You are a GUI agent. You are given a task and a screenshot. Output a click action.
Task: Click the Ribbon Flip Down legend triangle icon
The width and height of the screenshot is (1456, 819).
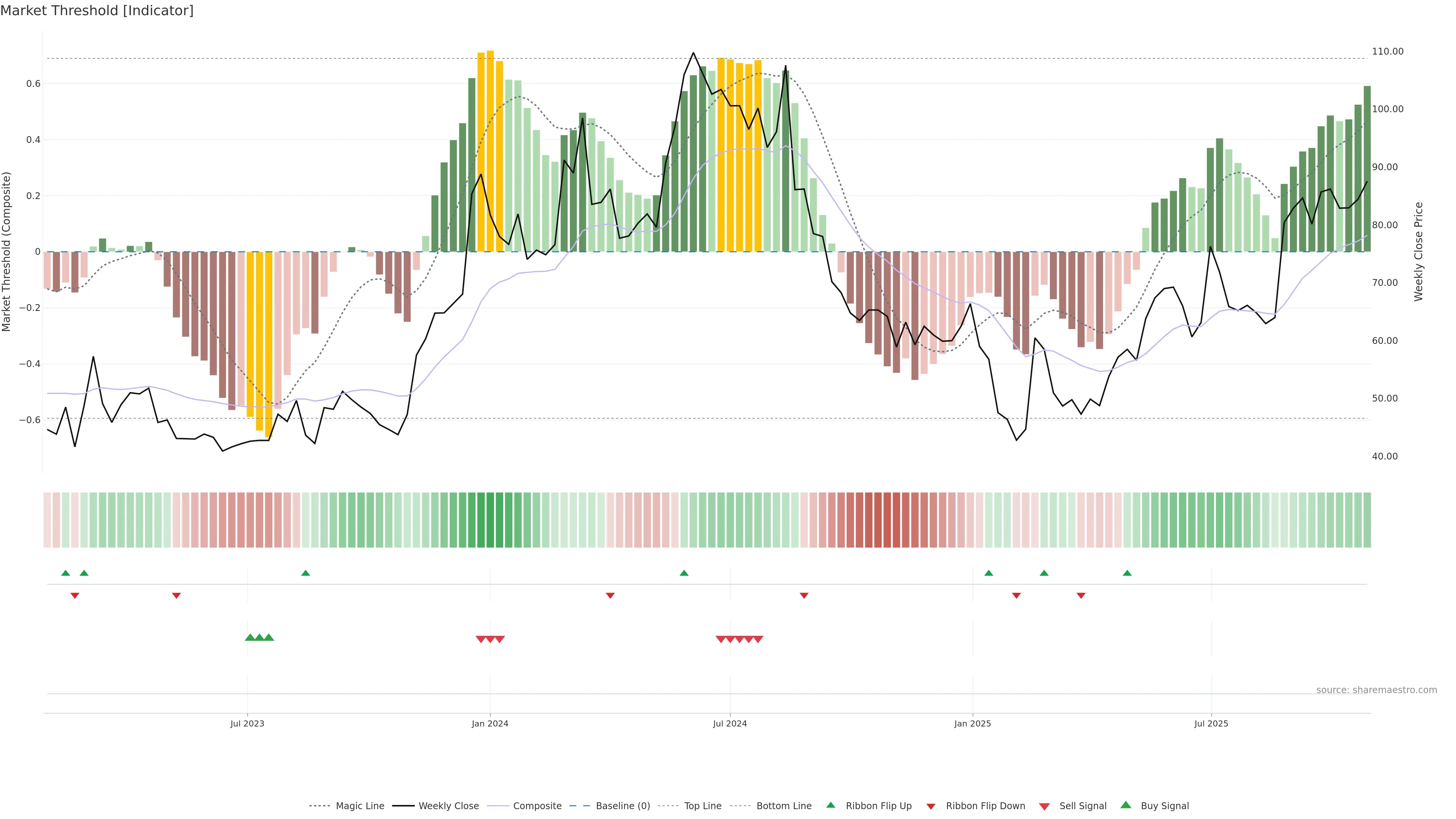click(x=931, y=806)
